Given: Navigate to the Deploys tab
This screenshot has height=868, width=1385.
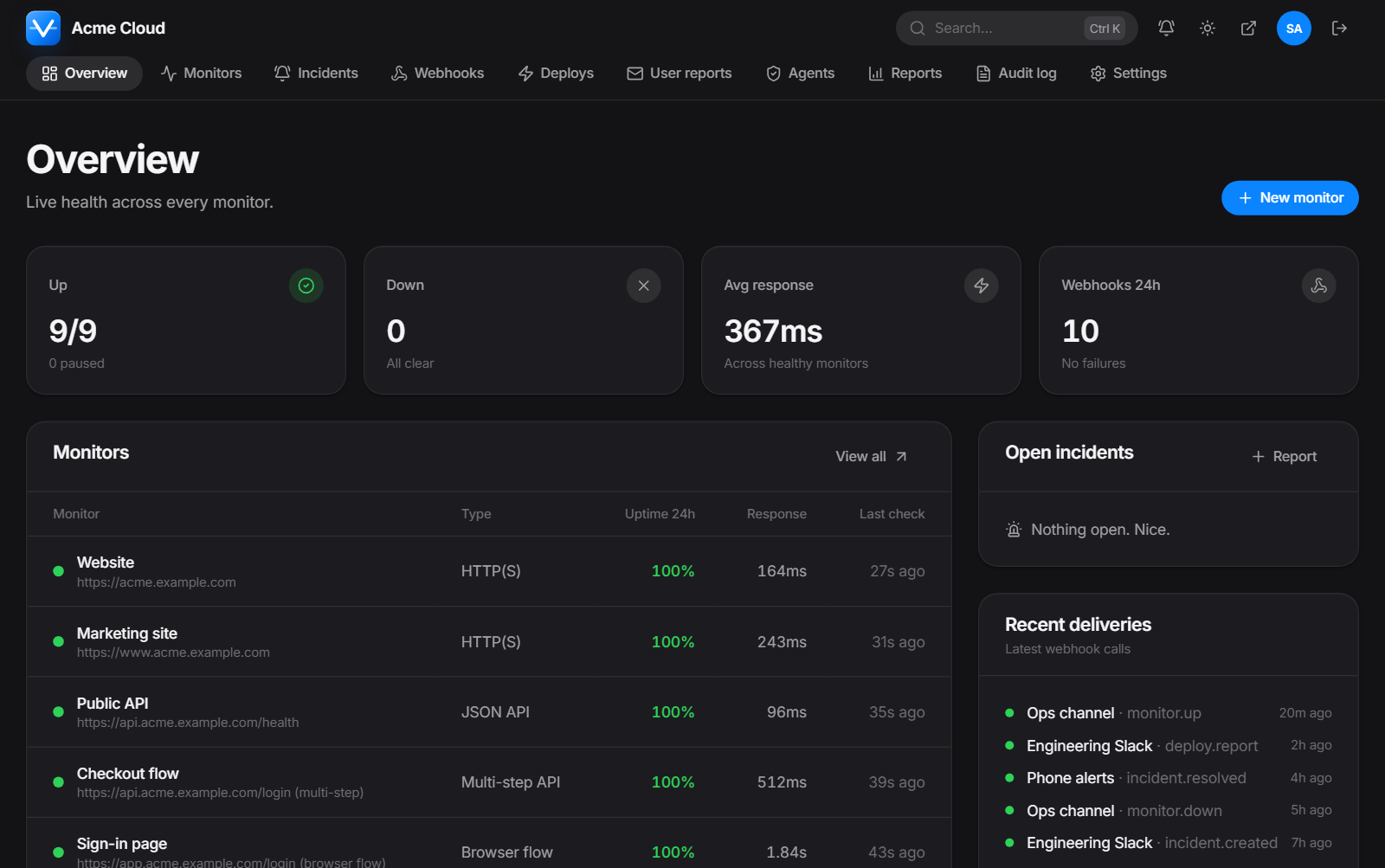Looking at the screenshot, I should coord(556,74).
